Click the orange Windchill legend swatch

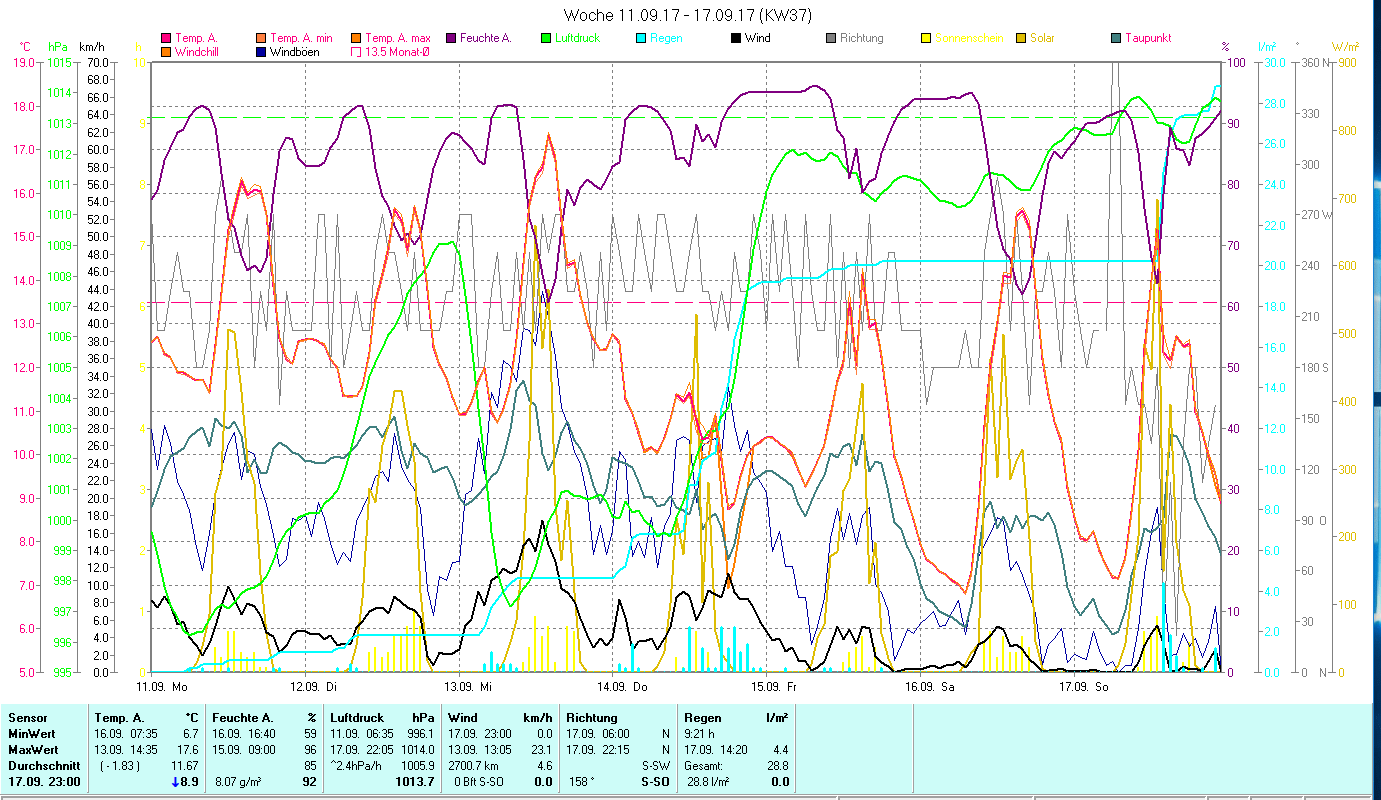[x=166, y=51]
